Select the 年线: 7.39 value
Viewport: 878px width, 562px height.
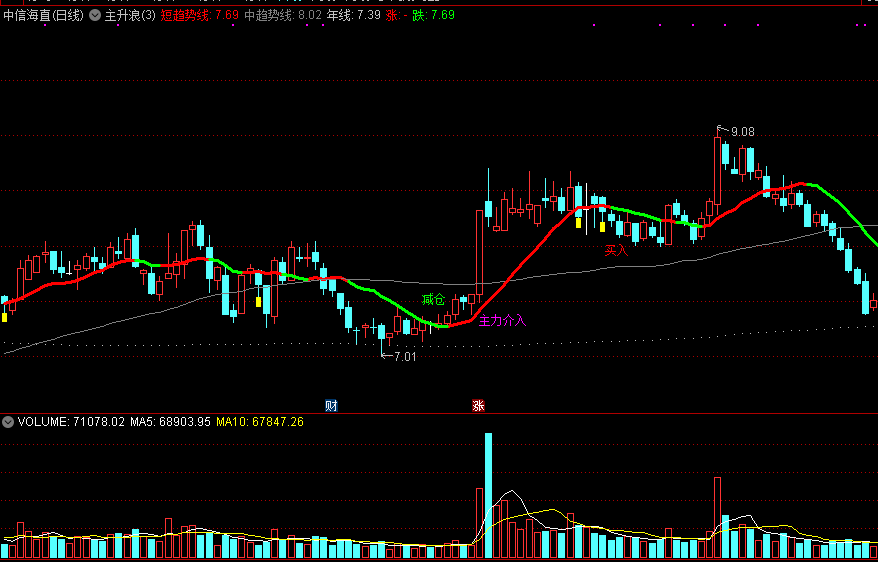tap(354, 16)
